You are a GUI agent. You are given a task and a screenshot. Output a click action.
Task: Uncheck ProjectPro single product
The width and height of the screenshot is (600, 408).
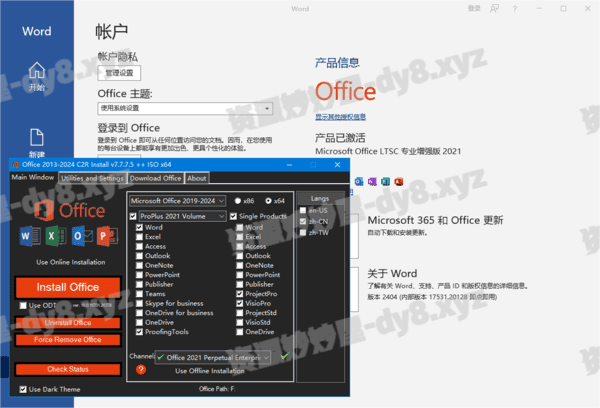pyautogui.click(x=240, y=294)
